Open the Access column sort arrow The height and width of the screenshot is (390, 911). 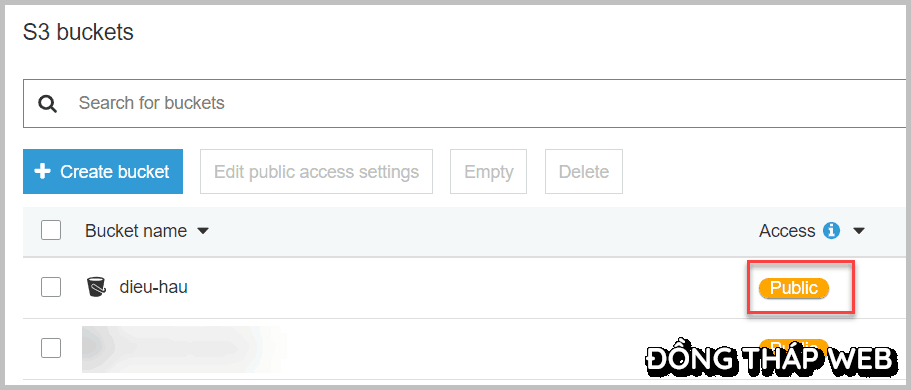[859, 231]
